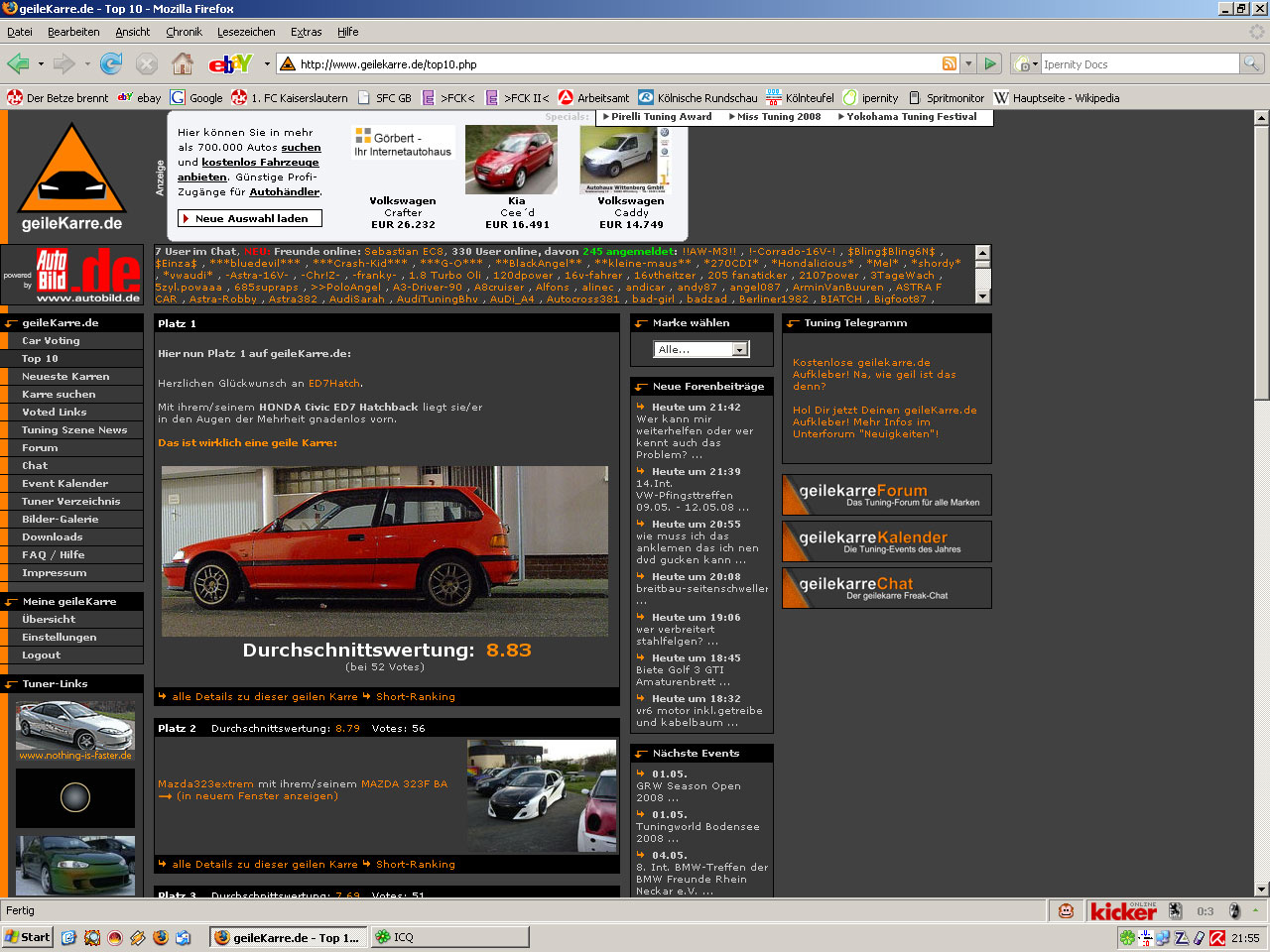The width and height of the screenshot is (1270, 952).
Task: Open the search engine selector dropdown
Action: coord(1026,64)
